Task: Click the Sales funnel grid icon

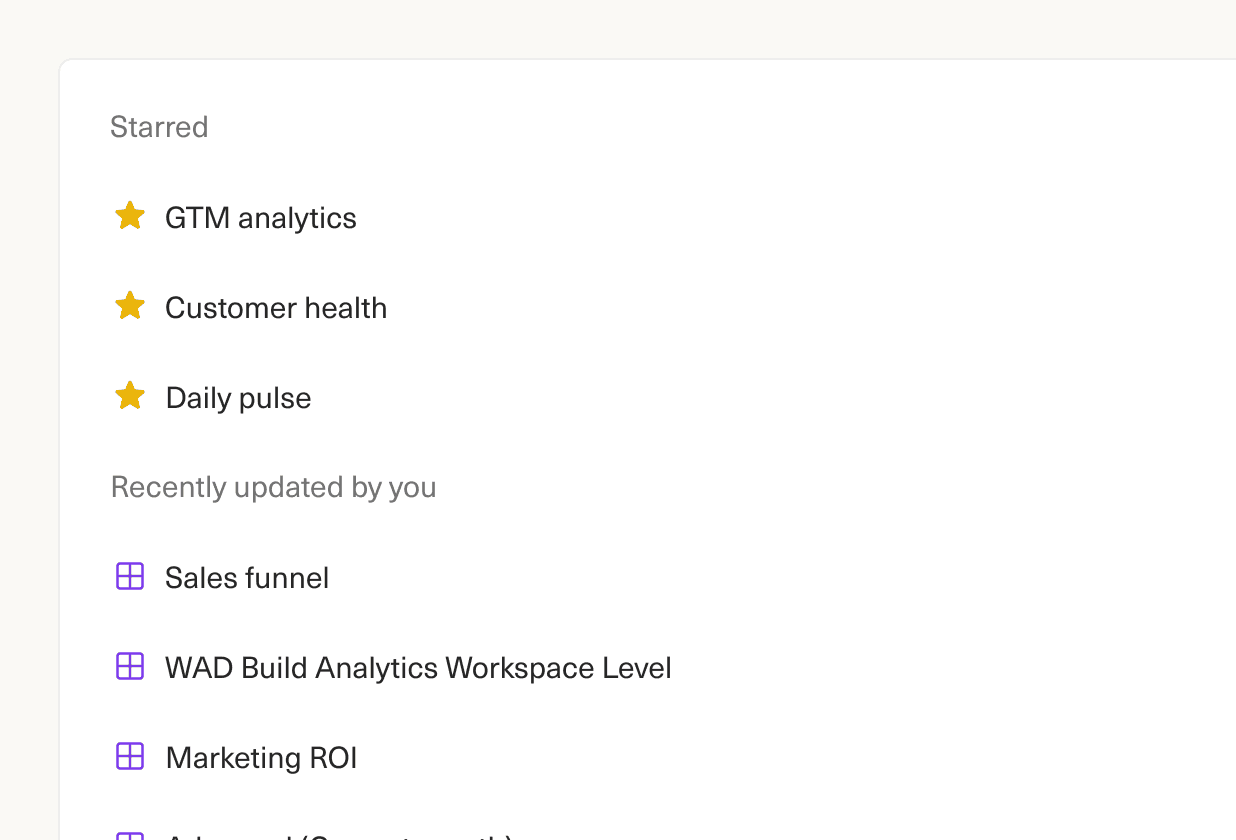Action: pos(130,576)
